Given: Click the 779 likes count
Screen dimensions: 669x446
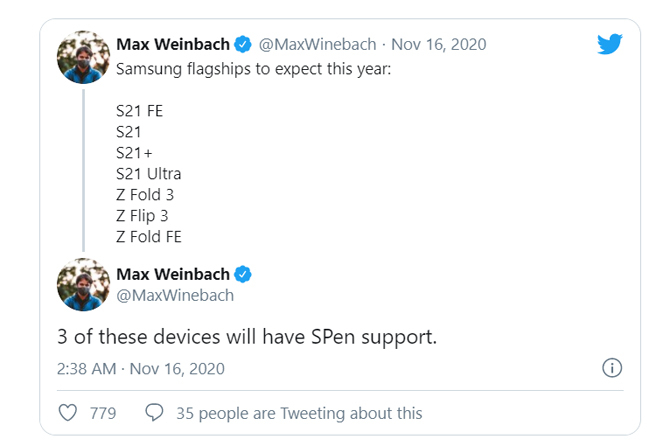Looking at the screenshot, I should 103,413.
